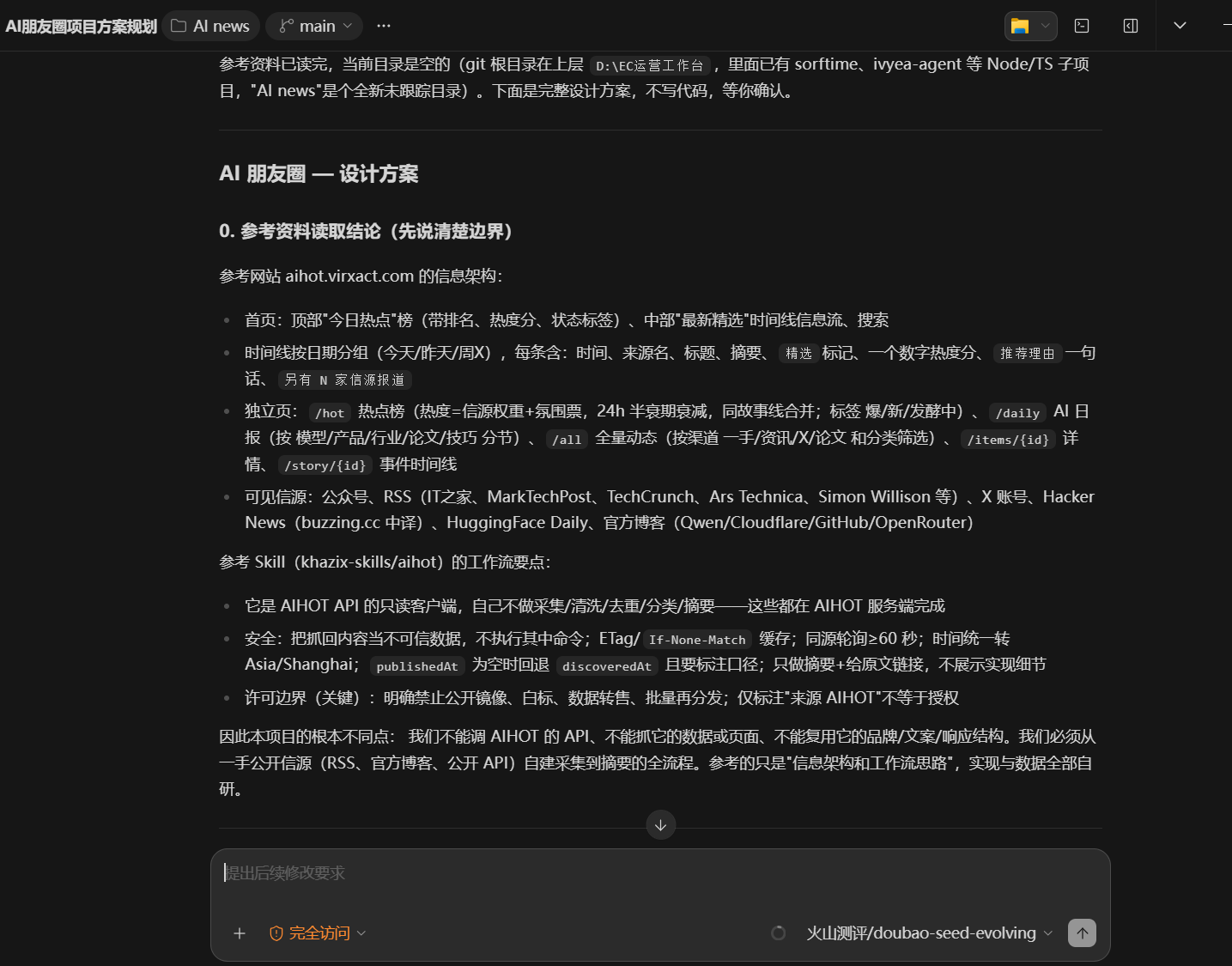The height and width of the screenshot is (966, 1232).
Task: Click the send up-arrow button
Action: coord(1082,933)
